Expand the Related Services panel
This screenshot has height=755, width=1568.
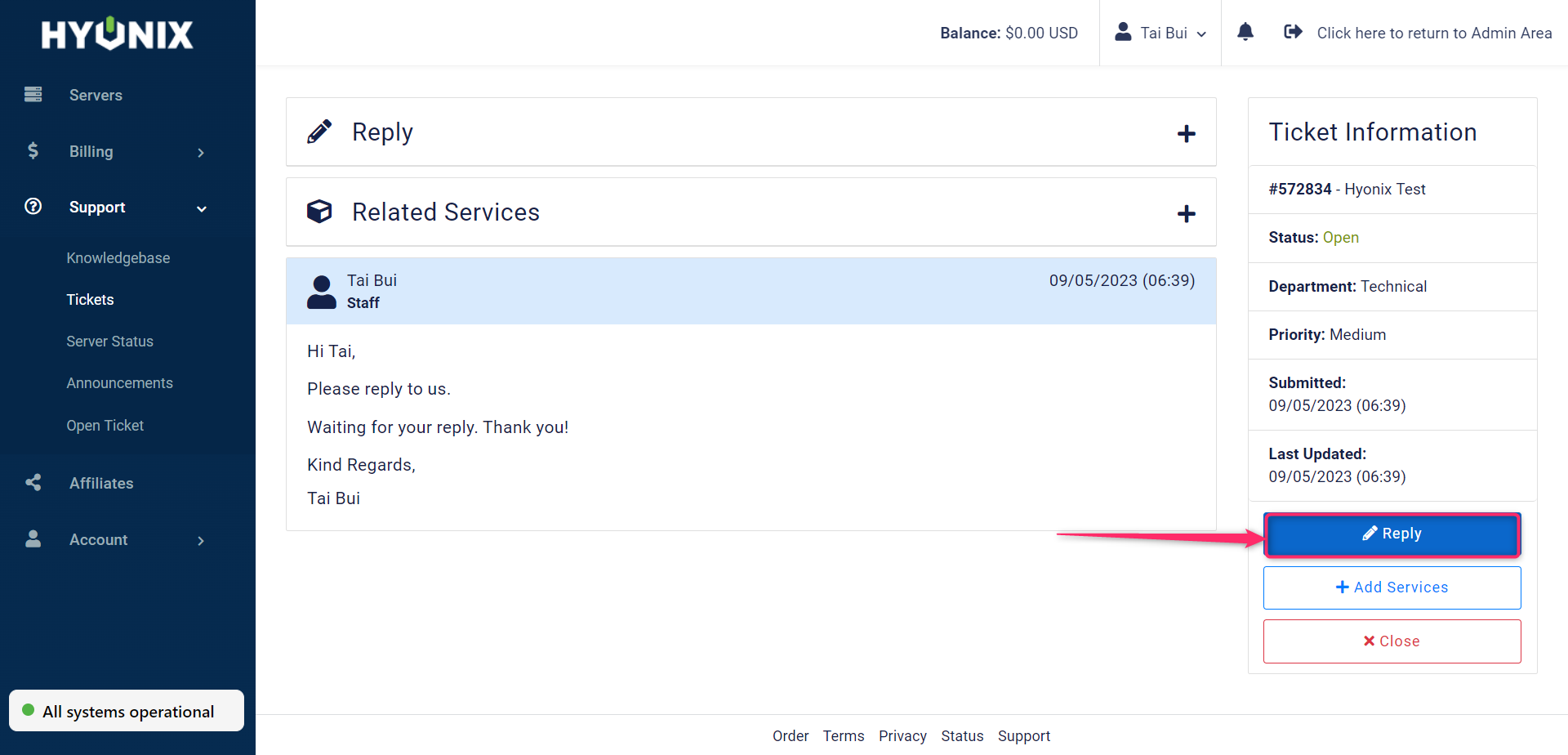[1186, 213]
